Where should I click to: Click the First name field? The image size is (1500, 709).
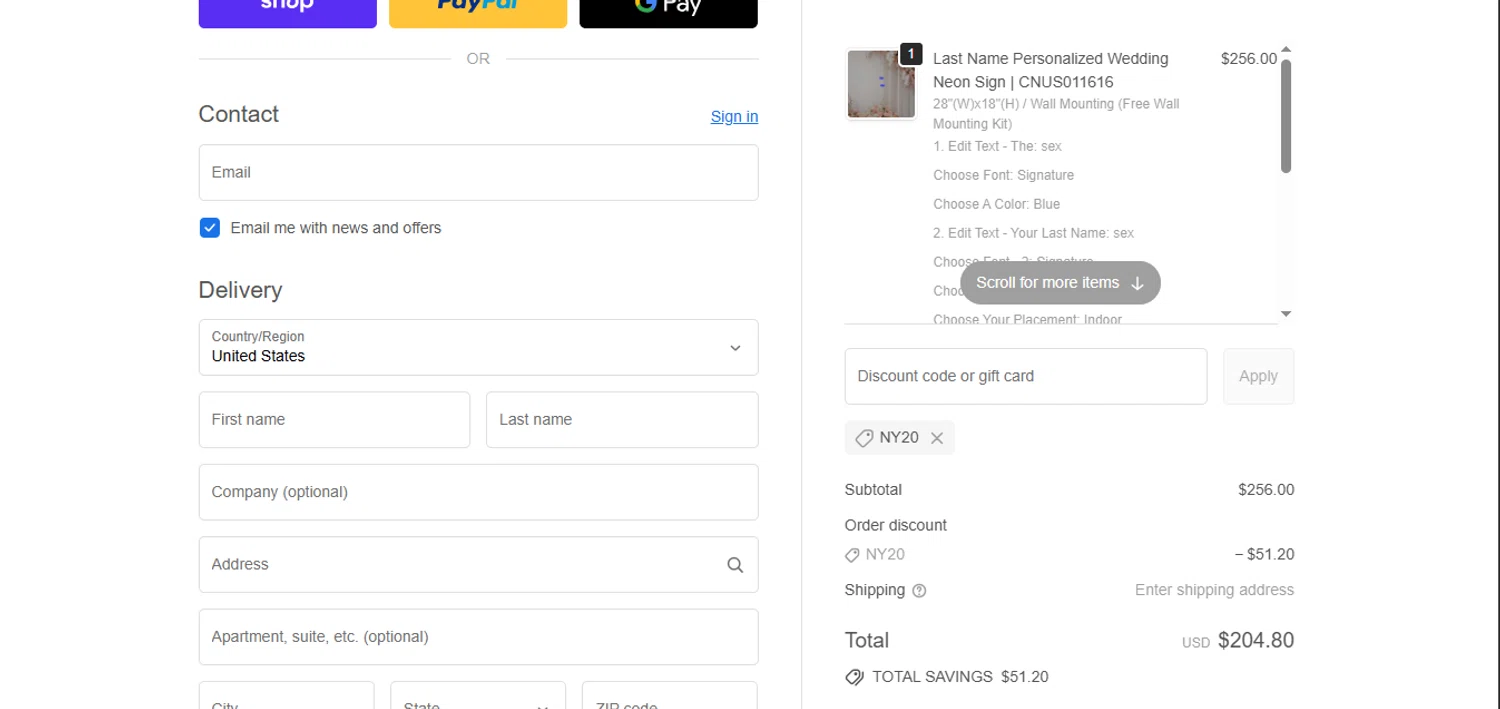pyautogui.click(x=334, y=419)
